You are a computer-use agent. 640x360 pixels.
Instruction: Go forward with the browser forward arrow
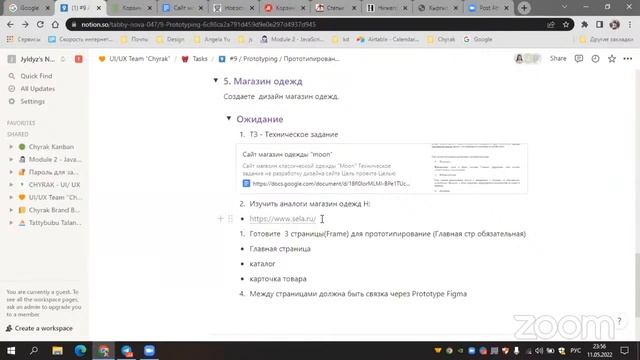[25, 24]
